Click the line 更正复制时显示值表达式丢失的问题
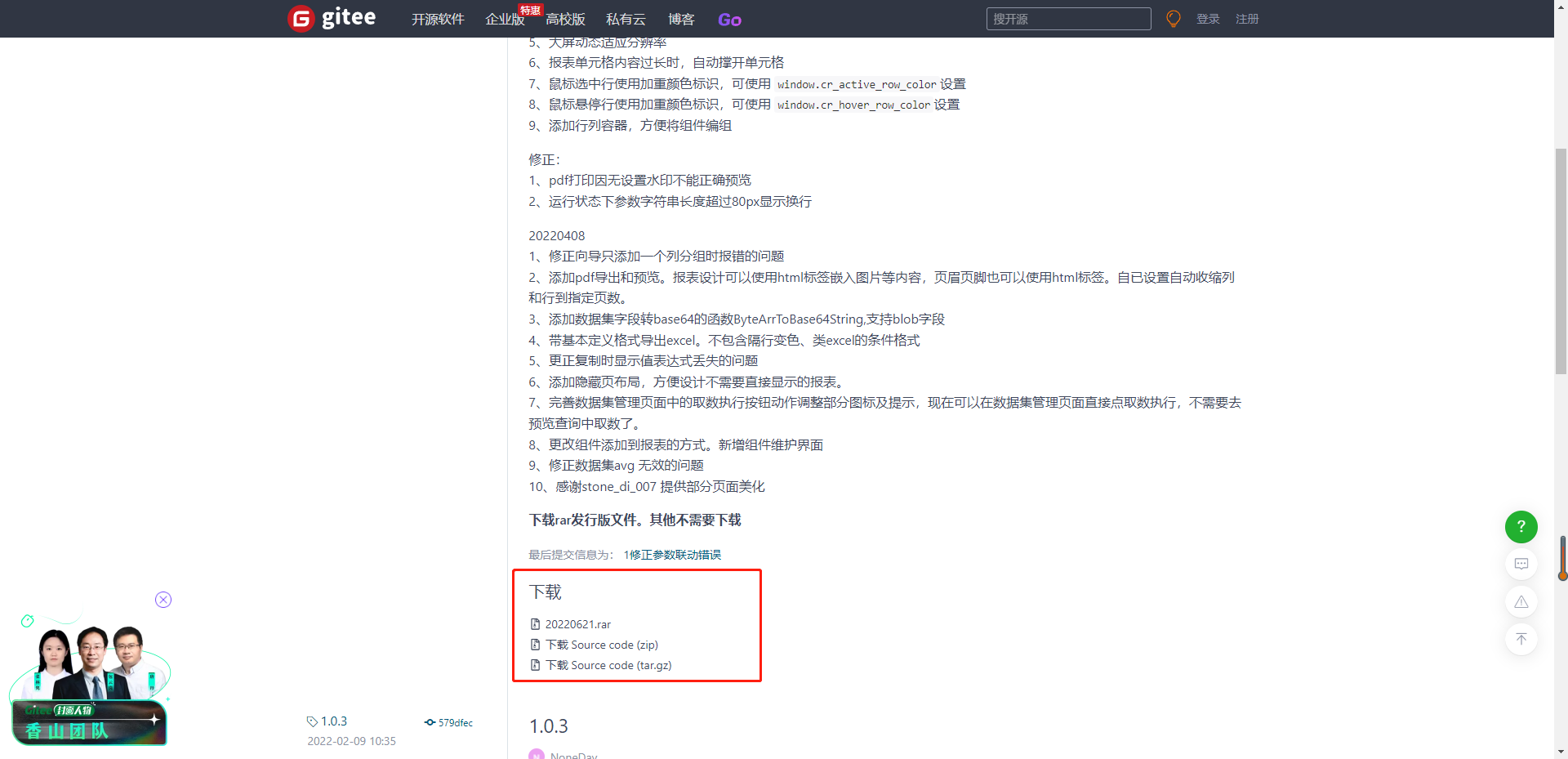The image size is (1568, 759). pos(653,361)
